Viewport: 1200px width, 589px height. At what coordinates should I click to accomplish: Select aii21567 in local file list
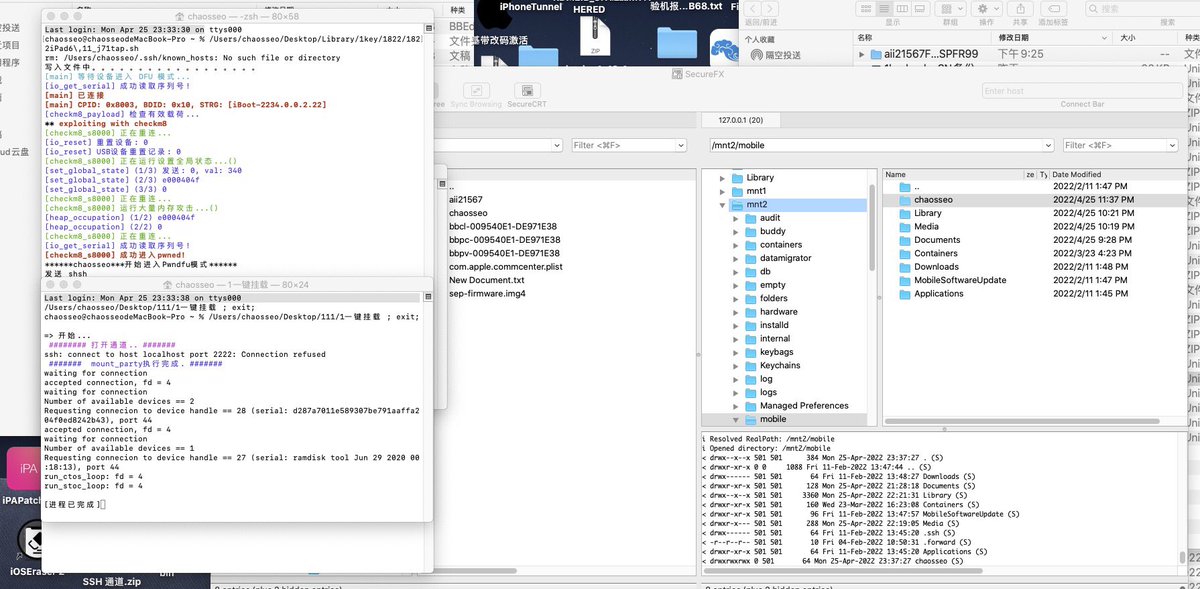(466, 200)
